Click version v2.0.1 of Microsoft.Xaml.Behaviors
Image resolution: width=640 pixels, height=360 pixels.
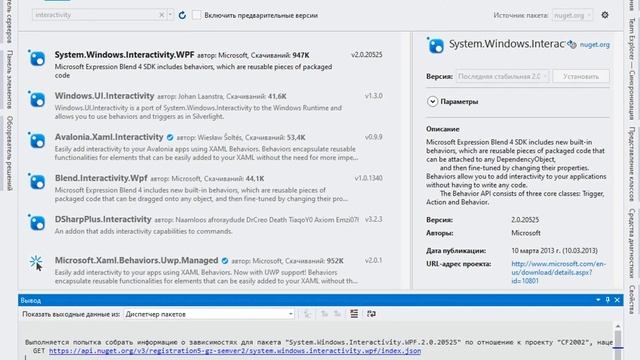point(373,260)
